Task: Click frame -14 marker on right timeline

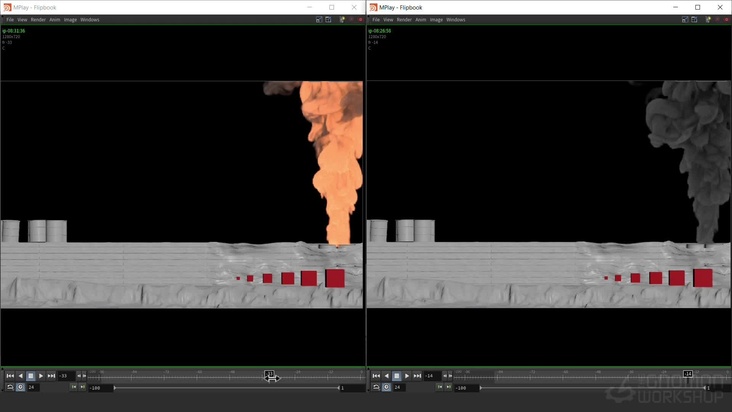Action: pyautogui.click(x=688, y=374)
